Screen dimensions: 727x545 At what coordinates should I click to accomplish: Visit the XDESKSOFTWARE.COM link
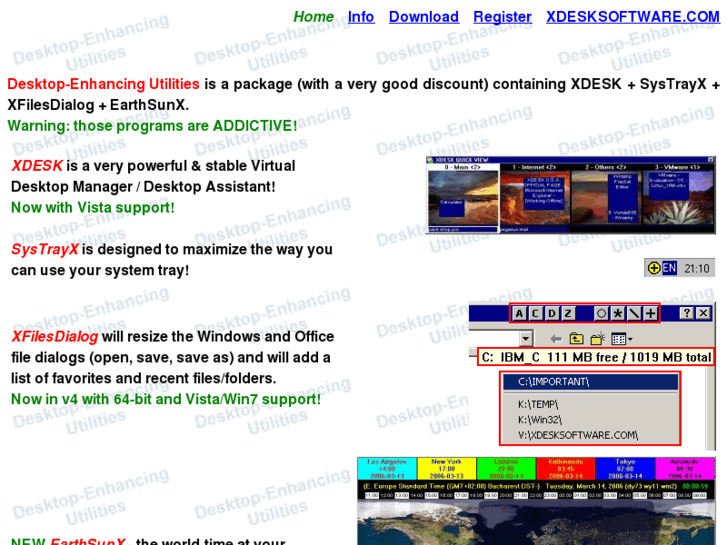(x=632, y=17)
